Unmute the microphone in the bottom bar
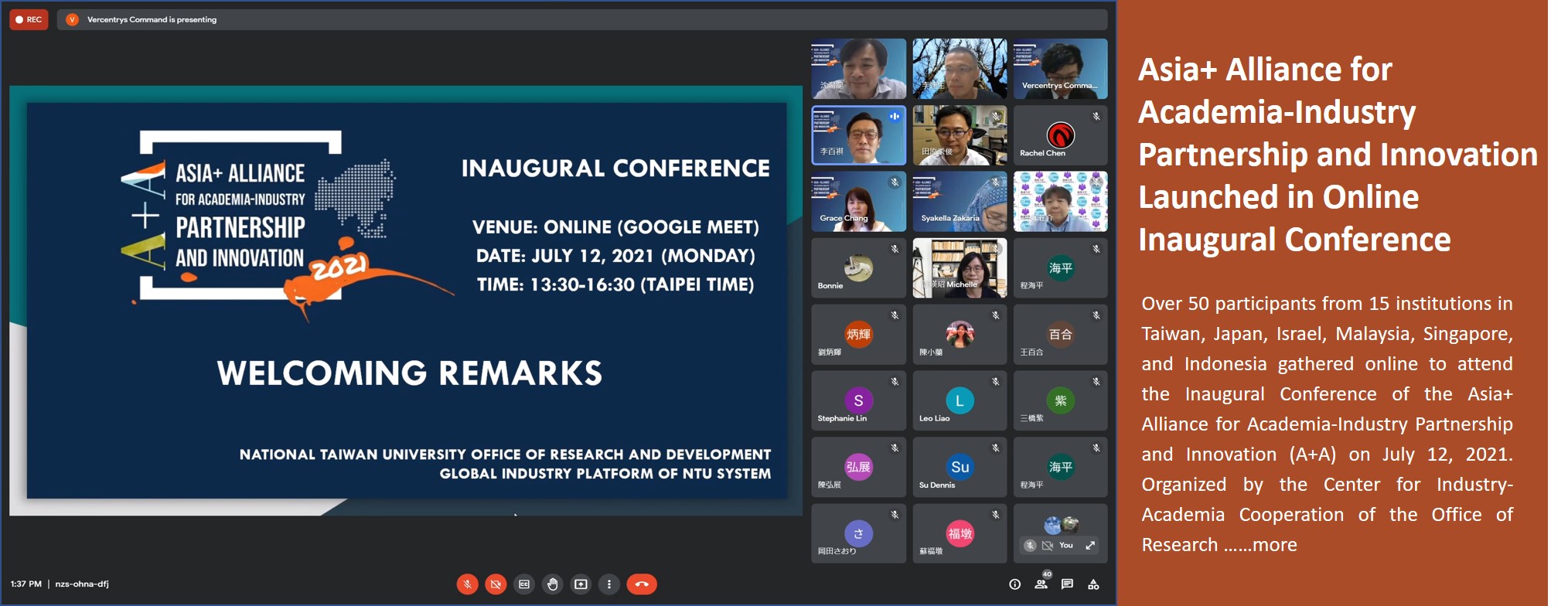This screenshot has width=1568, height=606. (467, 584)
